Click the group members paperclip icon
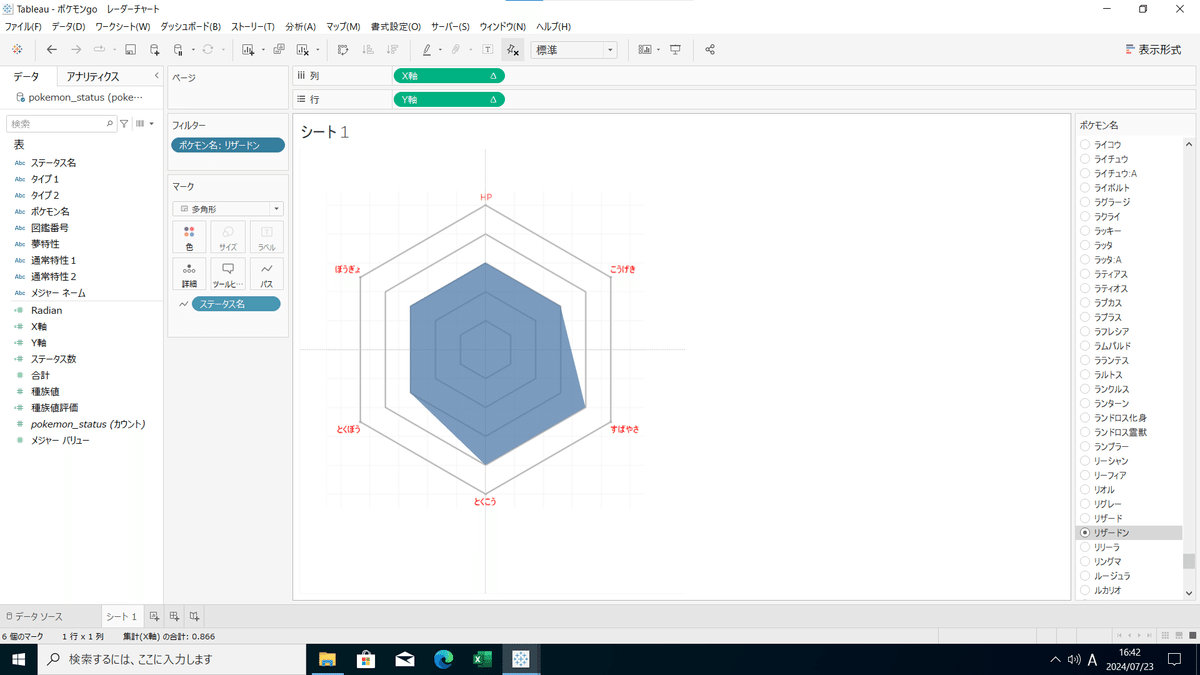 click(456, 49)
